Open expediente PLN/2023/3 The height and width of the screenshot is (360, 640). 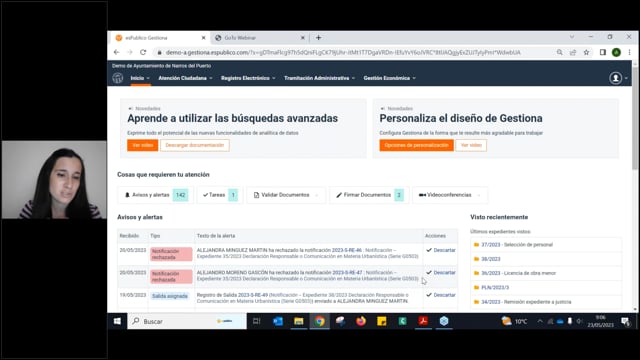pos(495,288)
